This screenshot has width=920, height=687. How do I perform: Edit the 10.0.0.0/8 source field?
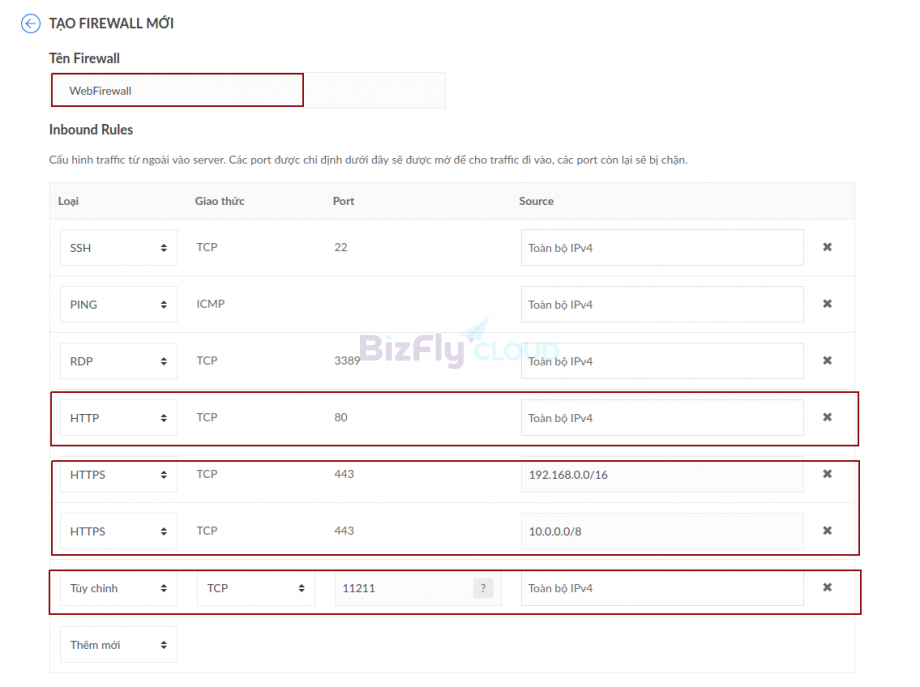[662, 531]
